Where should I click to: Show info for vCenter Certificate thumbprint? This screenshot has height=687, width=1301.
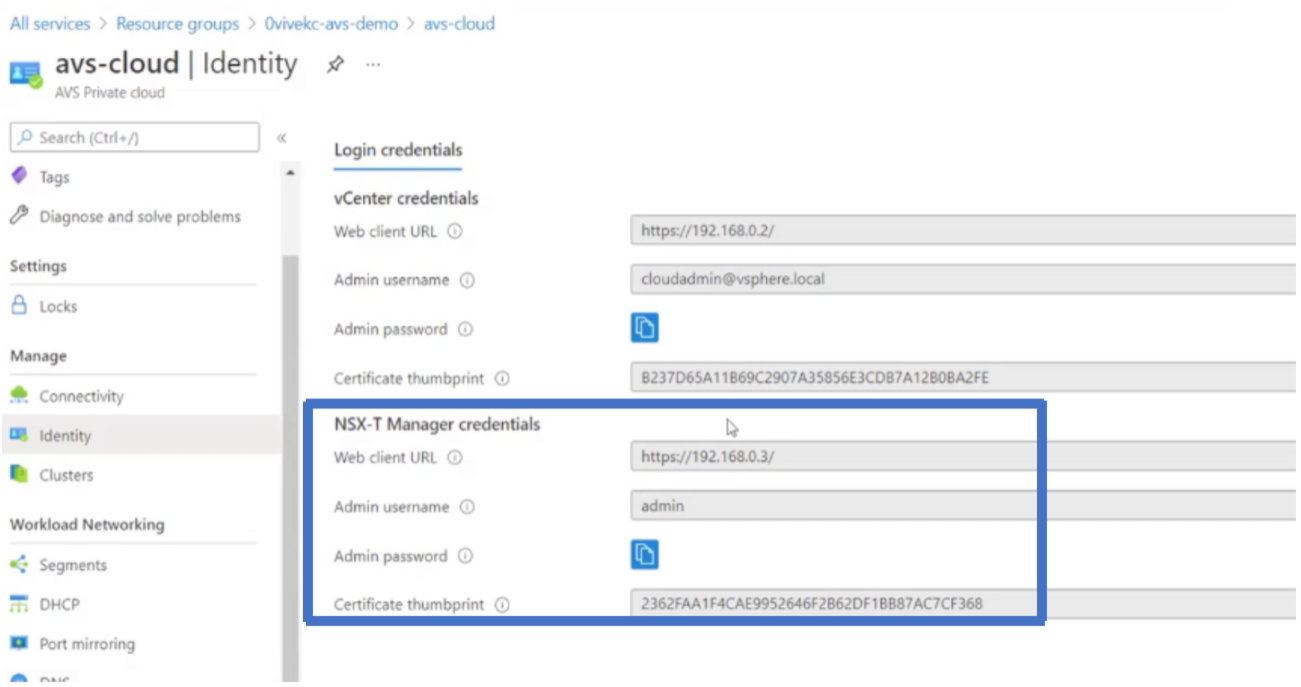point(502,379)
